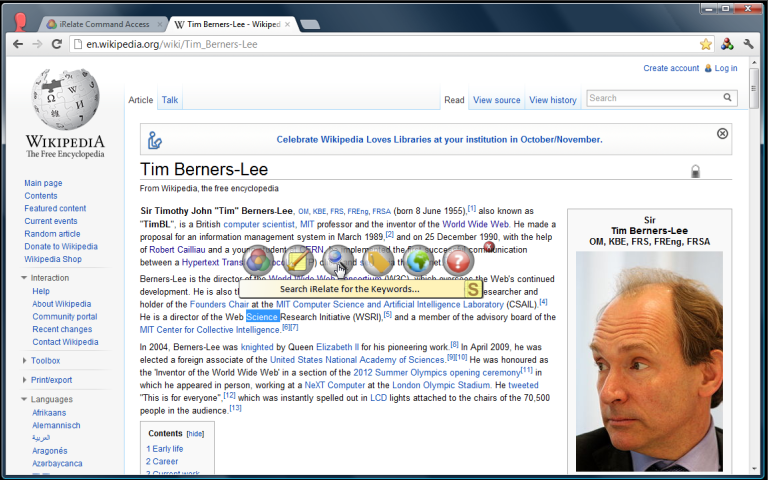Follow the knighted link
Screen dimensions: 768x480
[x=257, y=347]
